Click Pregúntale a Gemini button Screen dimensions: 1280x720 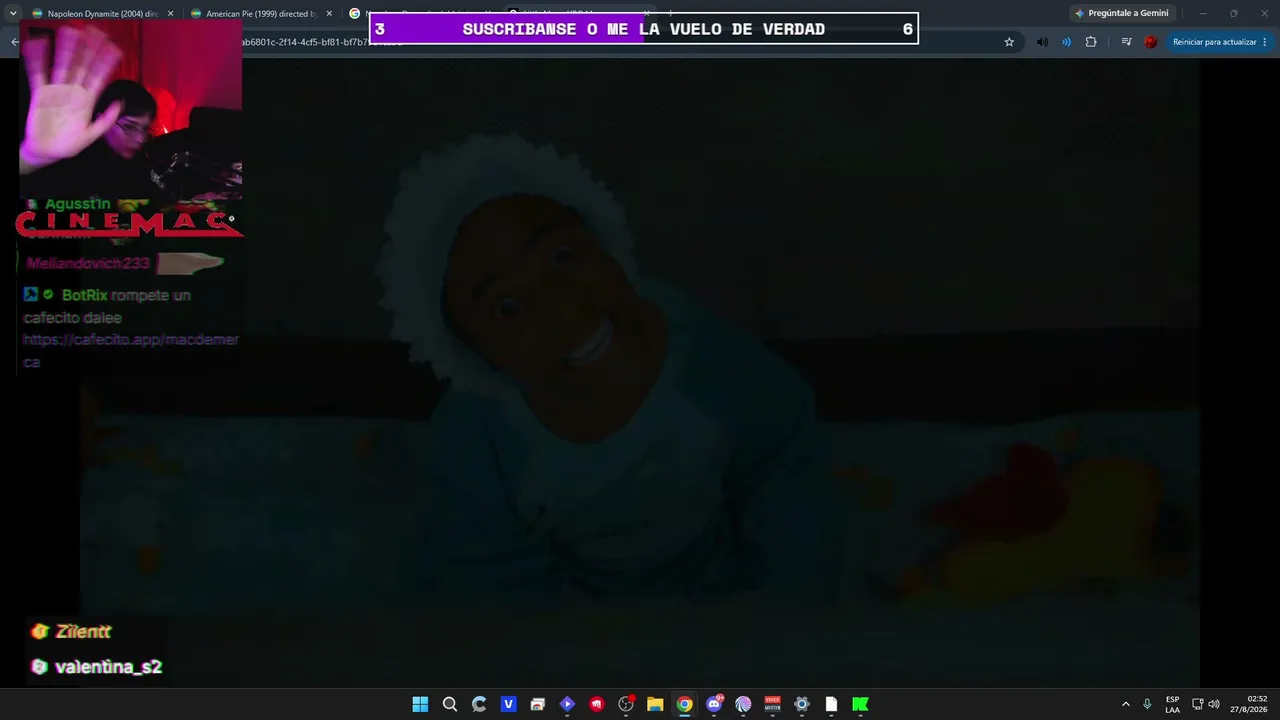point(1121,13)
